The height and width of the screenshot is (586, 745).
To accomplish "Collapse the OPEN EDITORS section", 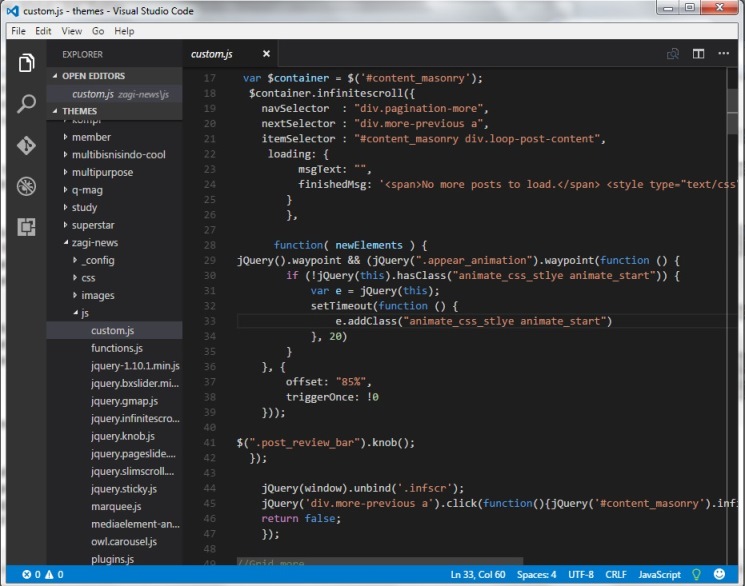I will 93,76.
